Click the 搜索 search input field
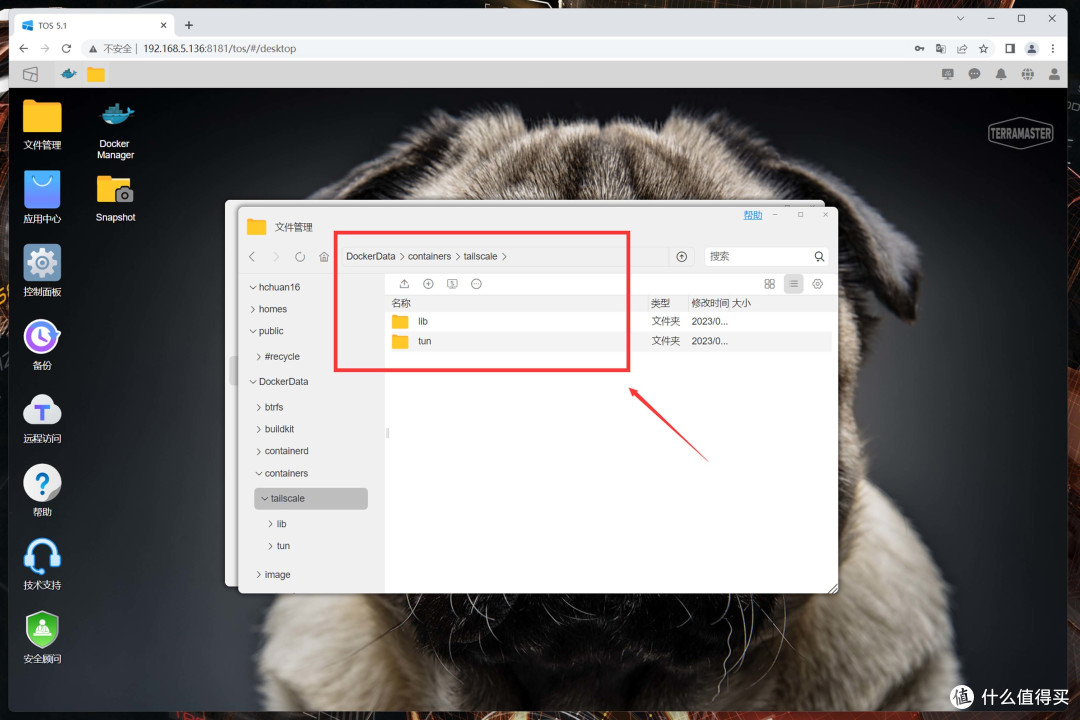Viewport: 1080px width, 720px height. coord(758,256)
